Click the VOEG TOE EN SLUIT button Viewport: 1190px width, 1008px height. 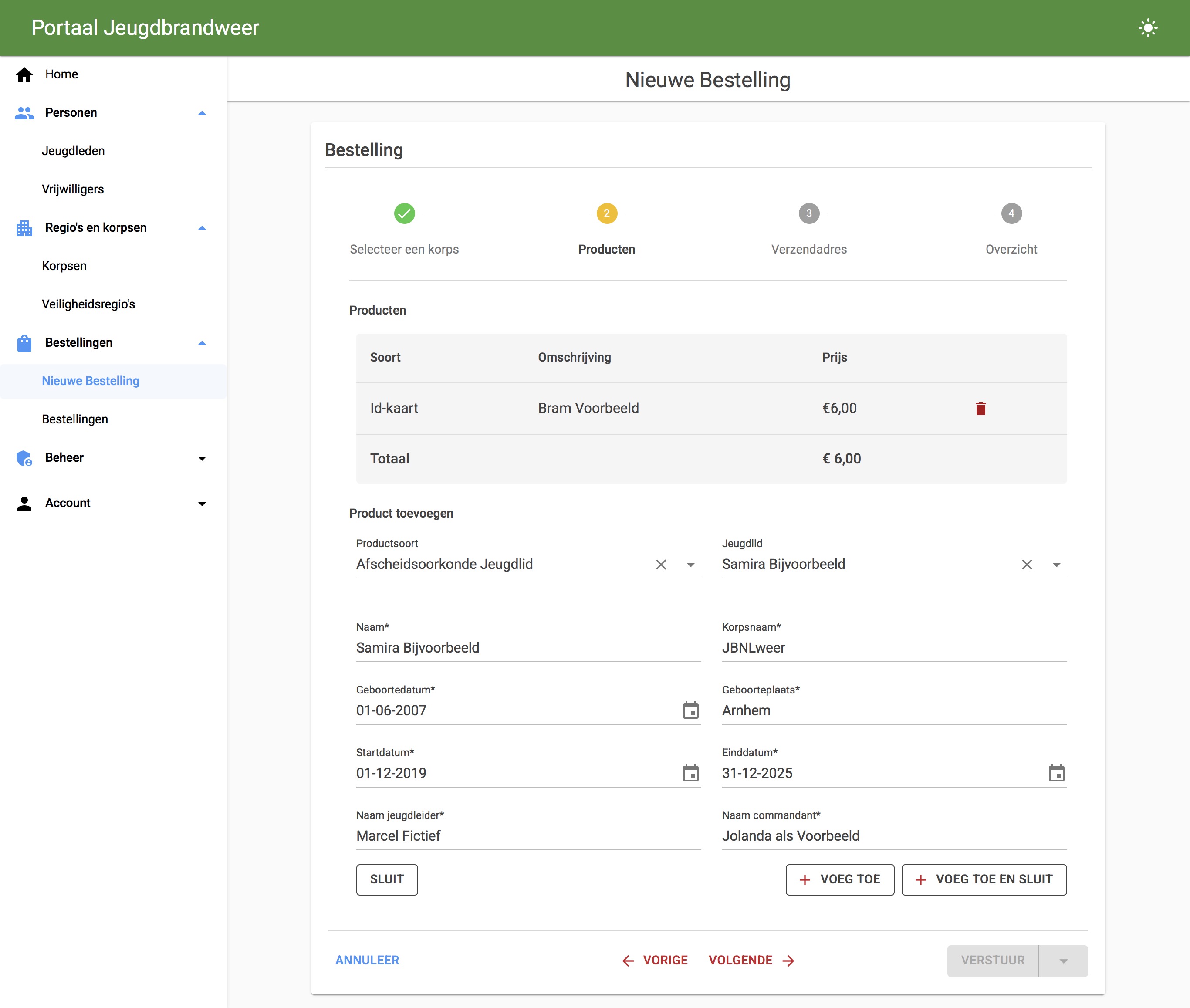(x=984, y=879)
